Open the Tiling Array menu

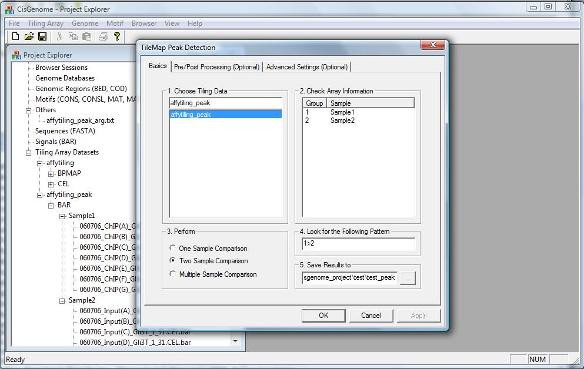pyautogui.click(x=45, y=23)
